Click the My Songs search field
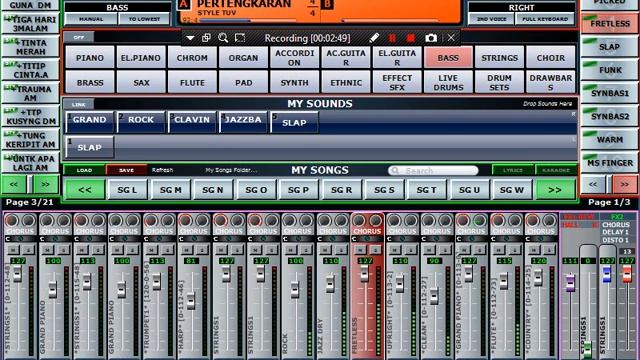Viewport: 640px width, 360px height. (x=433, y=170)
